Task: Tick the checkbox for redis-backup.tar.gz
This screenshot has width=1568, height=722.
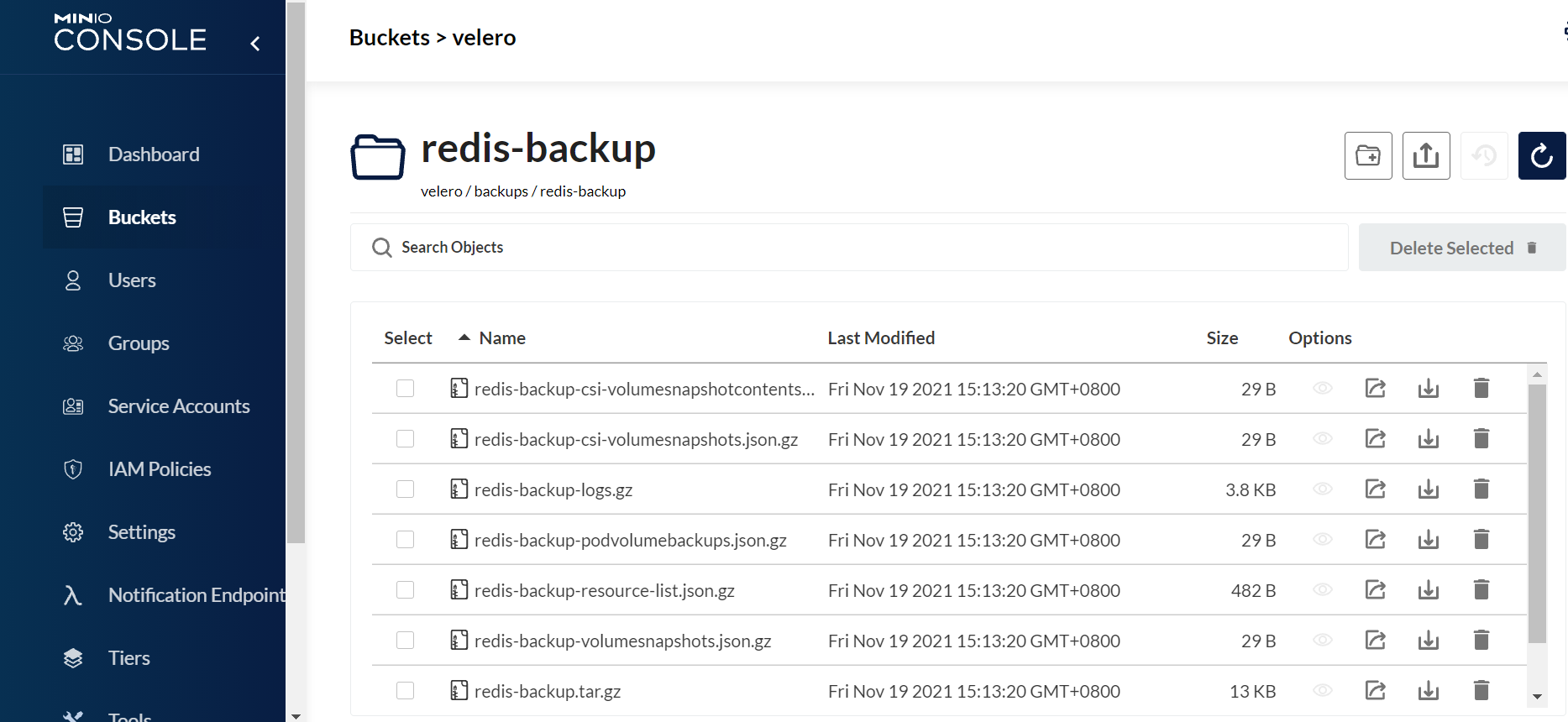Action: (x=406, y=691)
